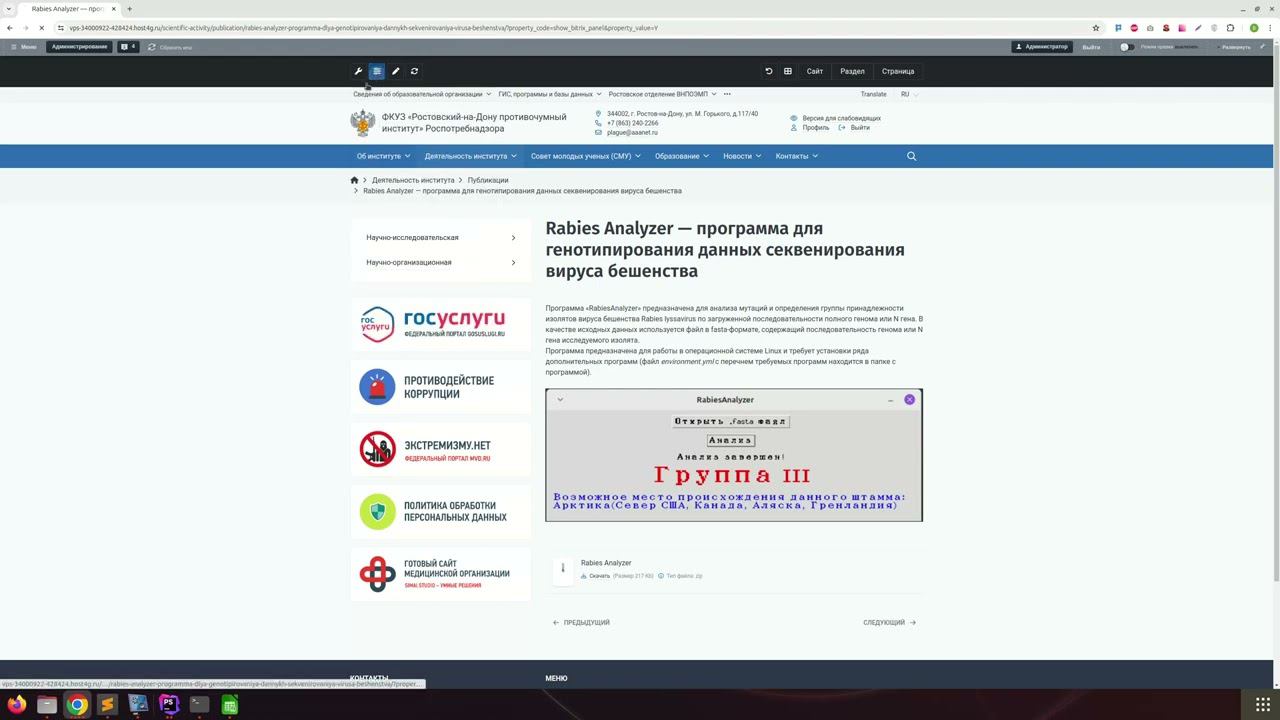Click the Администратор button in the admin bar
The height and width of the screenshot is (720, 1280).
pyautogui.click(x=1041, y=47)
